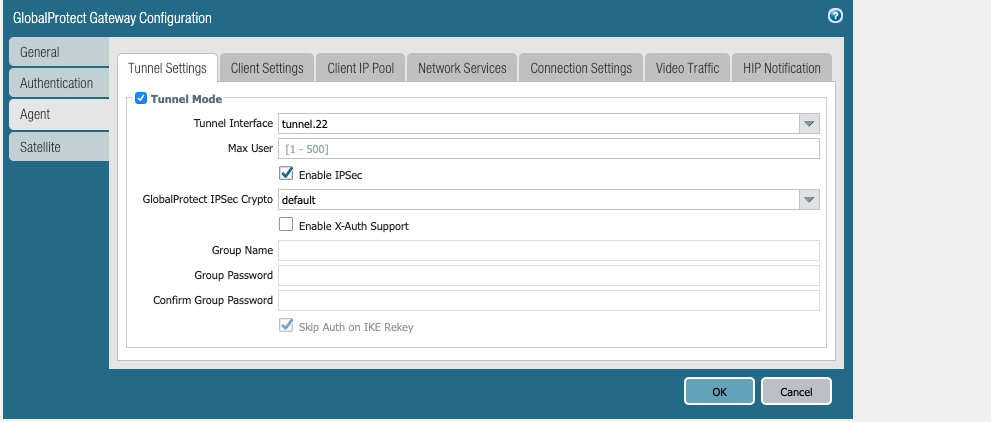The image size is (991, 422).
Task: Select the Agent side tab
Action: coord(59,114)
